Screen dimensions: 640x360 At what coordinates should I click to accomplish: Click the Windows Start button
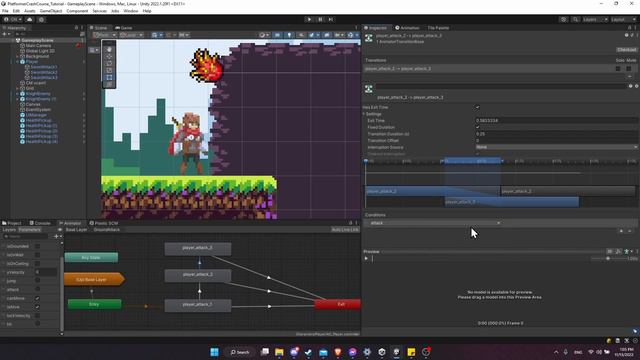214,352
